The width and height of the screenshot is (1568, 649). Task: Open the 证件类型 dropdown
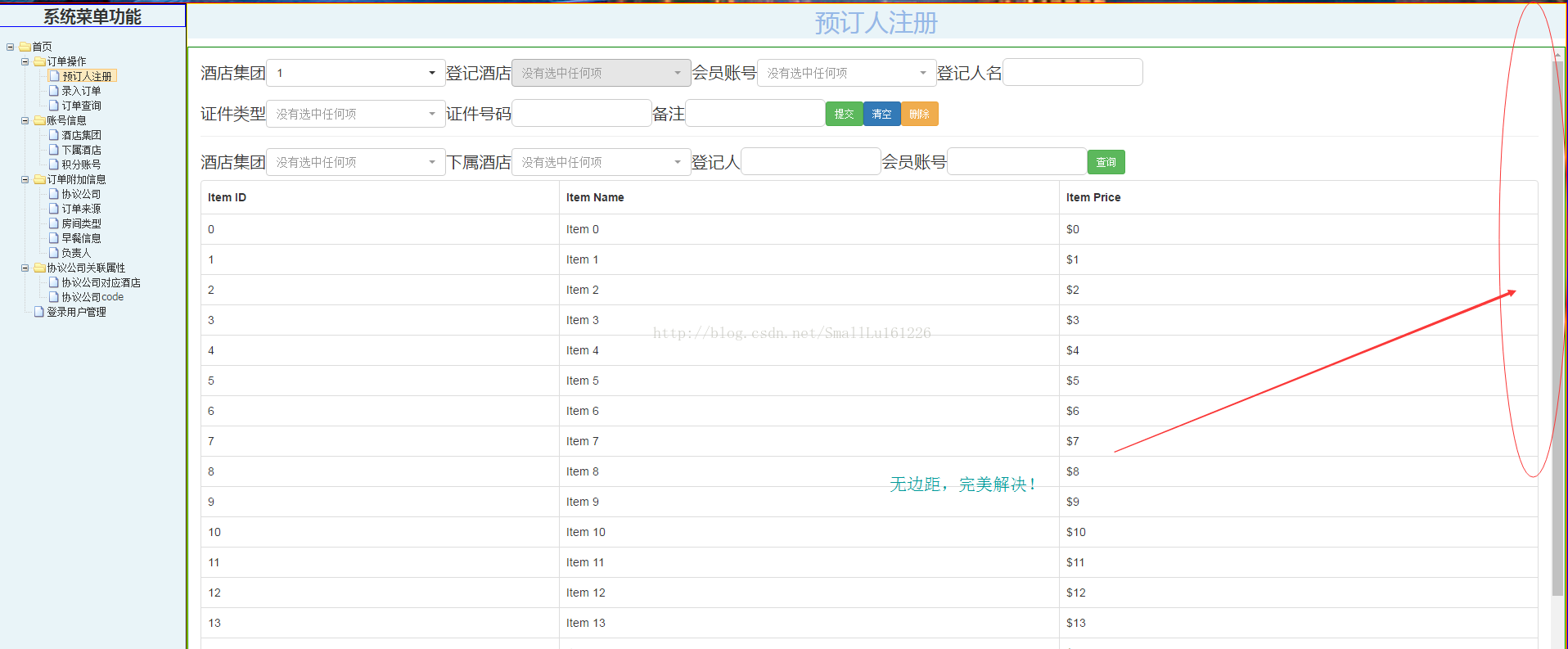(x=356, y=114)
